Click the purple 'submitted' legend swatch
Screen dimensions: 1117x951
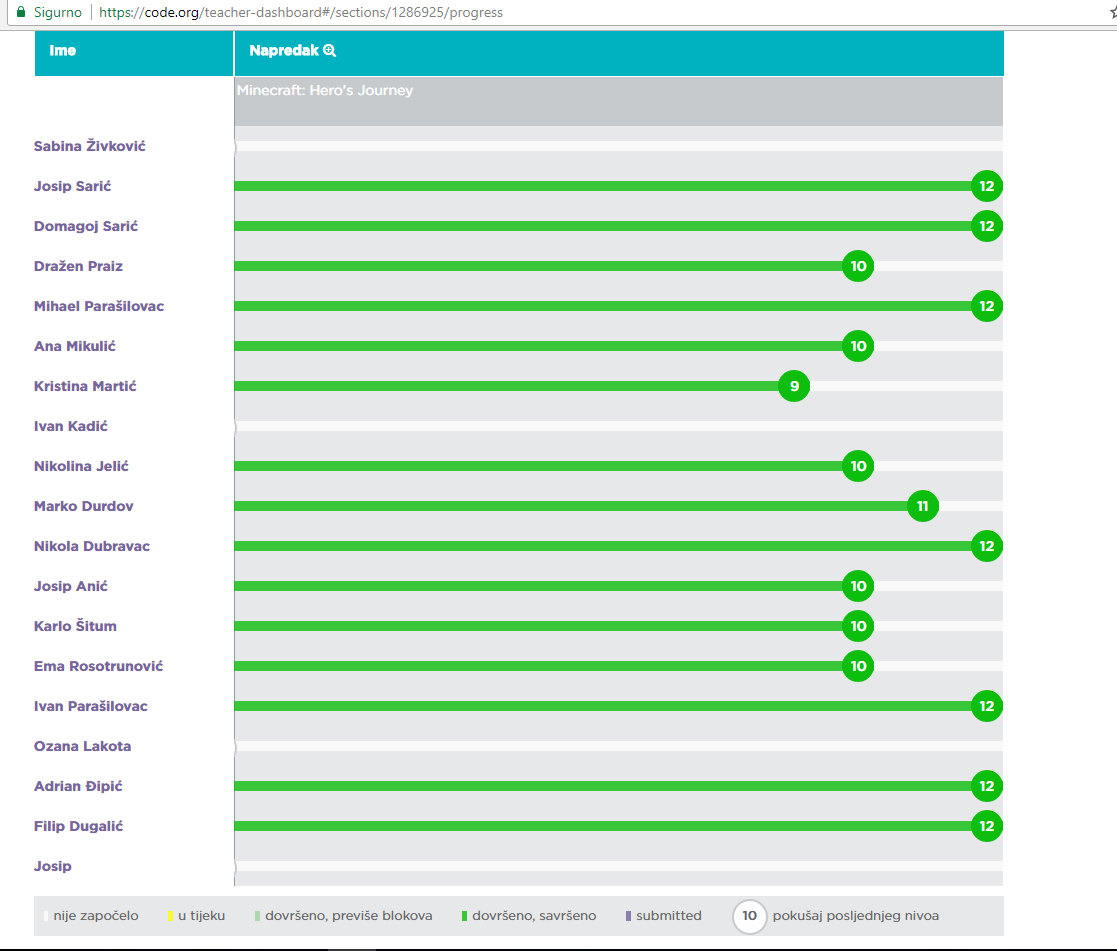(628, 916)
